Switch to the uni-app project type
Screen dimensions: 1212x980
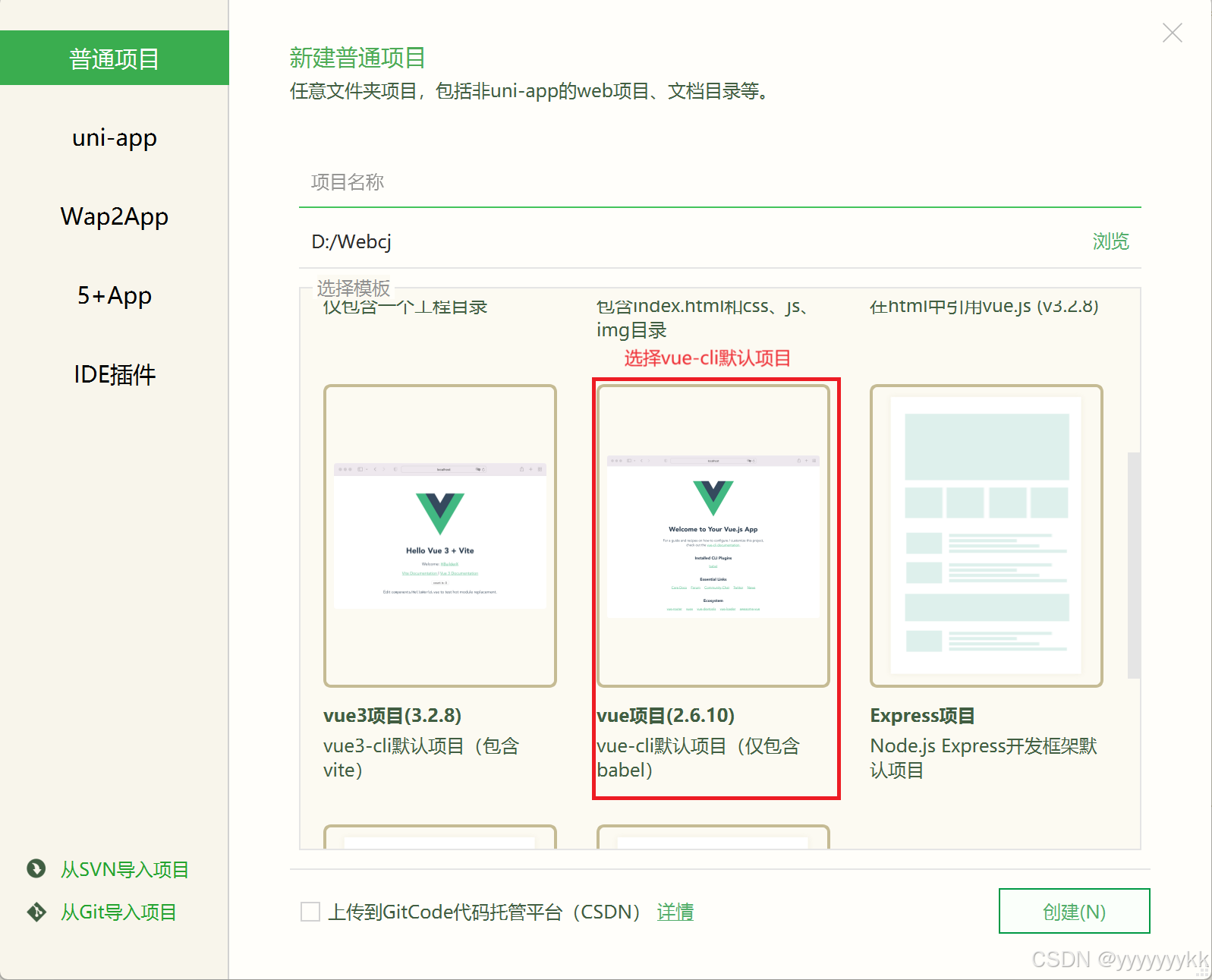point(114,137)
